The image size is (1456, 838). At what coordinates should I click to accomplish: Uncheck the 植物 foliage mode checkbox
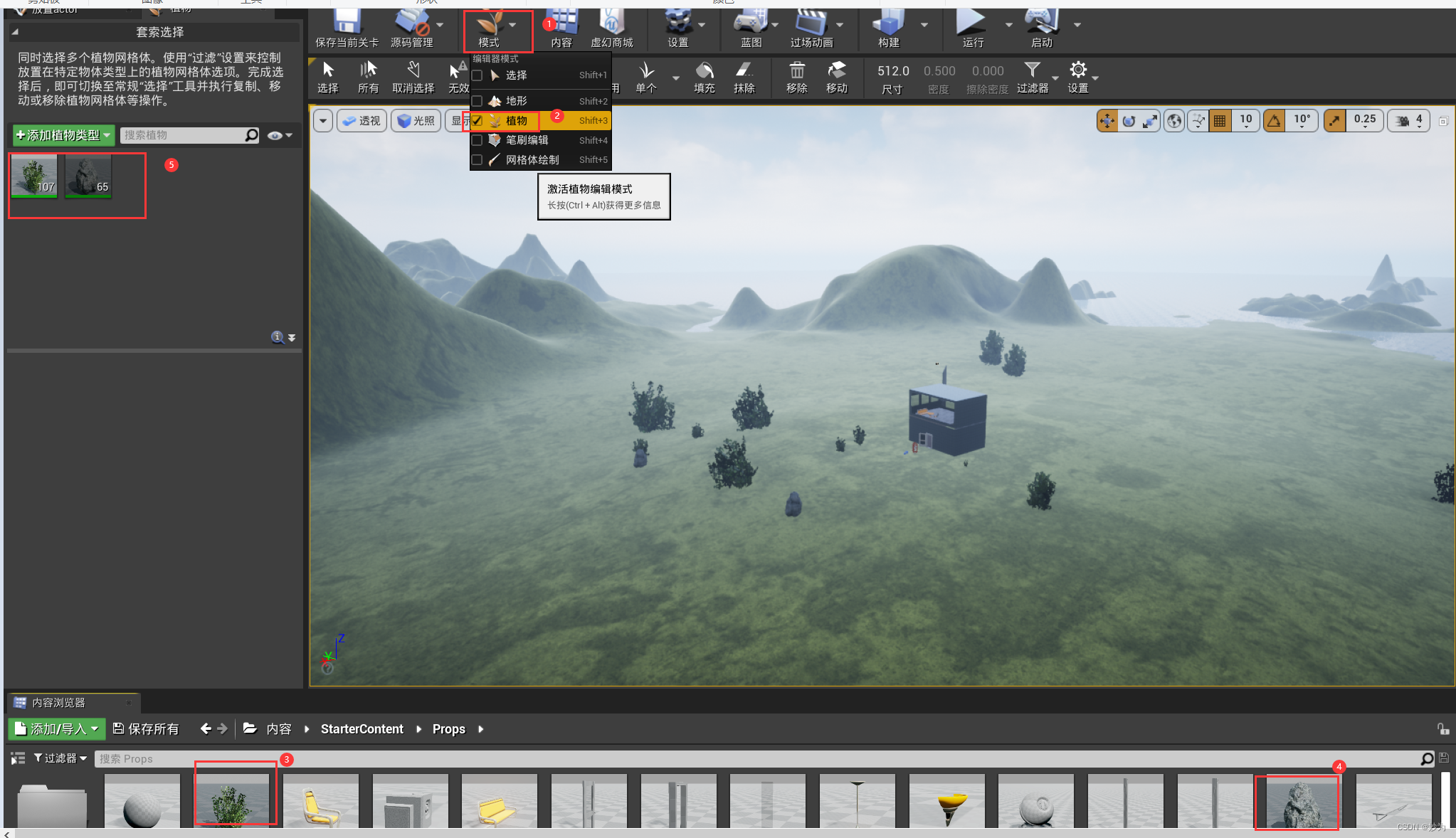478,121
